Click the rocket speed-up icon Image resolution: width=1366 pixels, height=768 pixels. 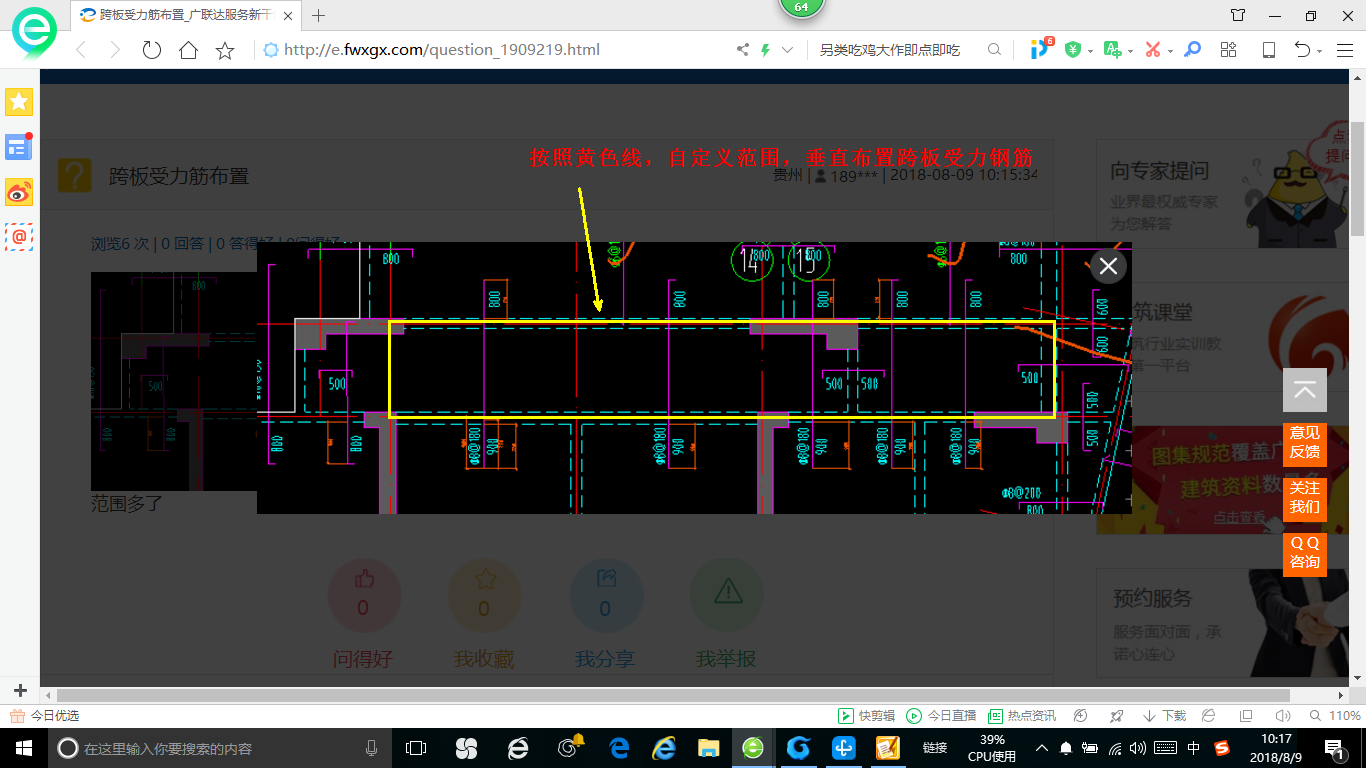[1117, 716]
